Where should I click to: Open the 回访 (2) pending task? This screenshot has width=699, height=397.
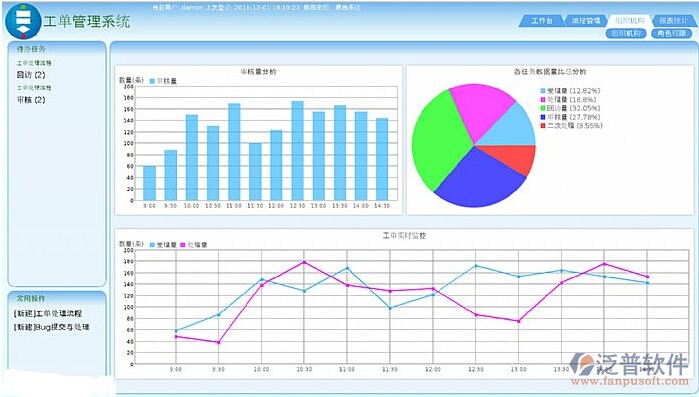(31, 75)
